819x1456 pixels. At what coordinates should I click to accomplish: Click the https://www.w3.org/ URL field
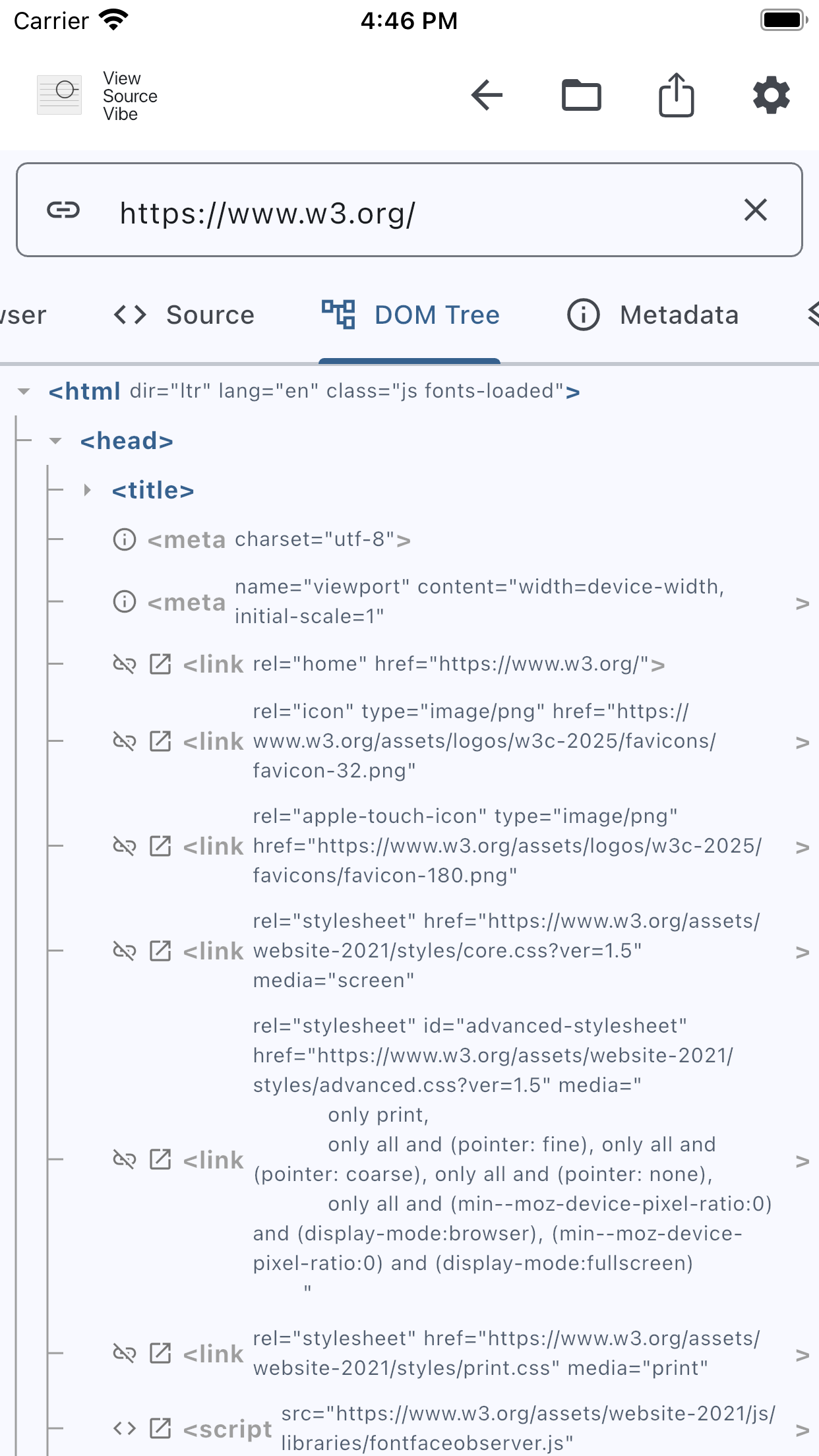pyautogui.click(x=409, y=210)
